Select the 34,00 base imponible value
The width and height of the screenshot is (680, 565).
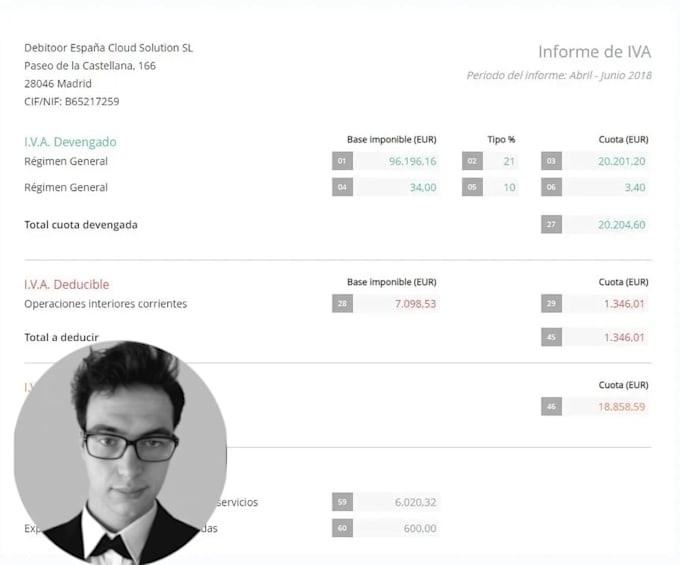(x=423, y=187)
